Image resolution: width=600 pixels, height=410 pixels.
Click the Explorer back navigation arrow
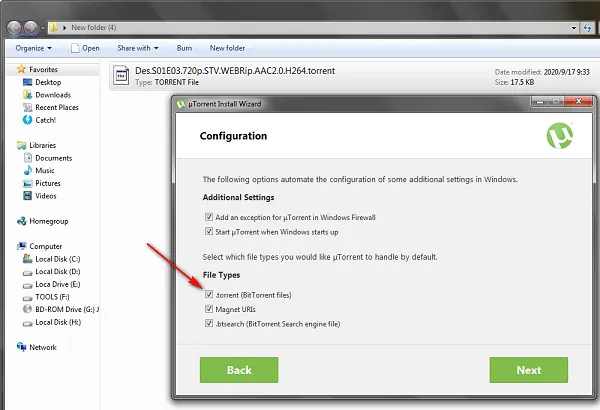[14, 28]
